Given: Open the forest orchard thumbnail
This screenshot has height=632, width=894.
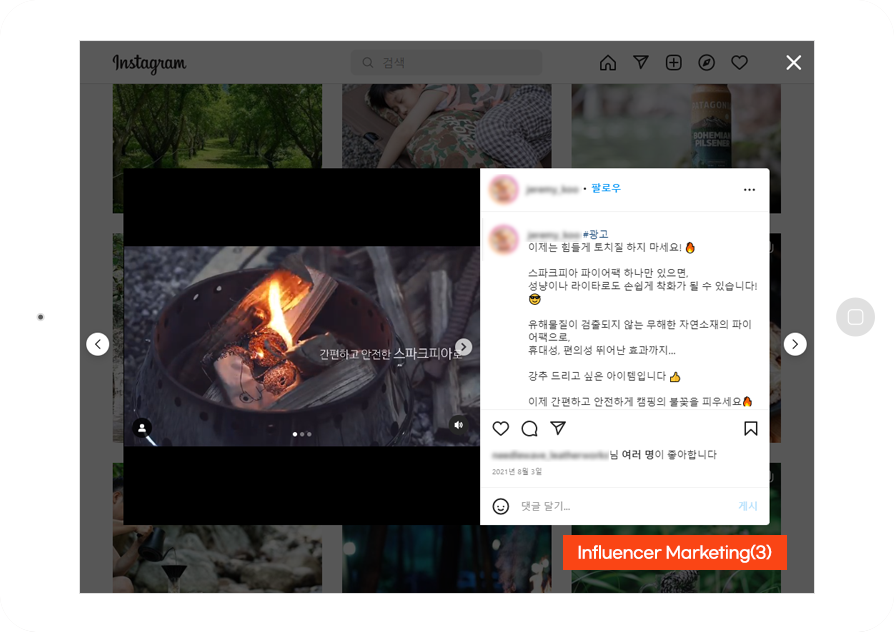Looking at the screenshot, I should pyautogui.click(x=217, y=125).
